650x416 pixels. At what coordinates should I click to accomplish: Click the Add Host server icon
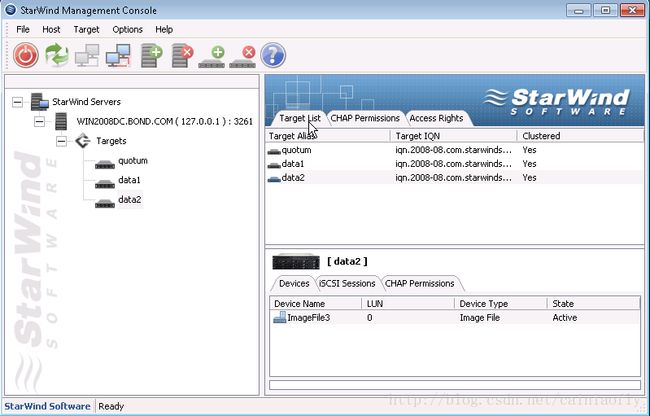(x=151, y=56)
